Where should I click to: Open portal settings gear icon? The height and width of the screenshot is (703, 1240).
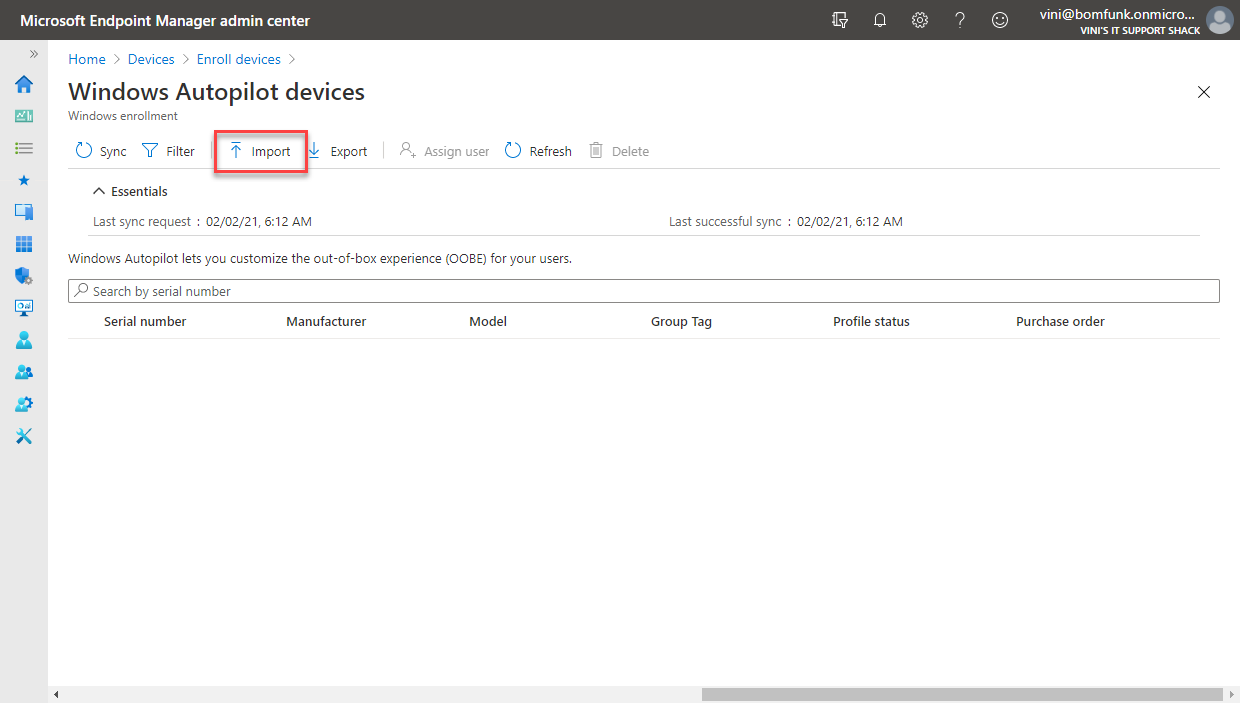point(920,20)
